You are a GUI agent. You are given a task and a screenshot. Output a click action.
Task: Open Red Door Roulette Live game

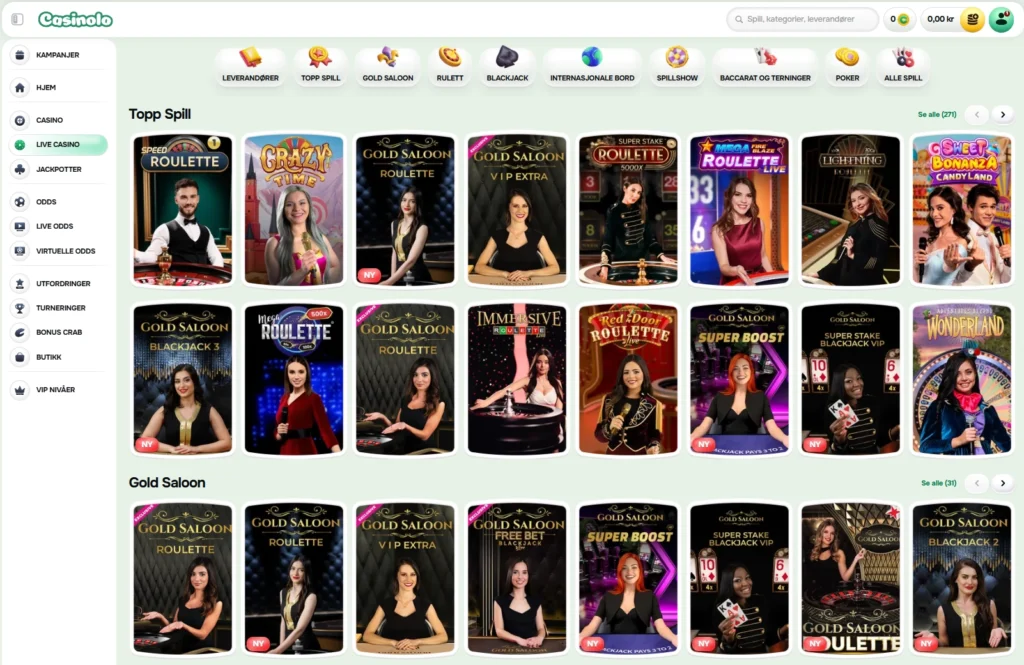[x=628, y=379]
